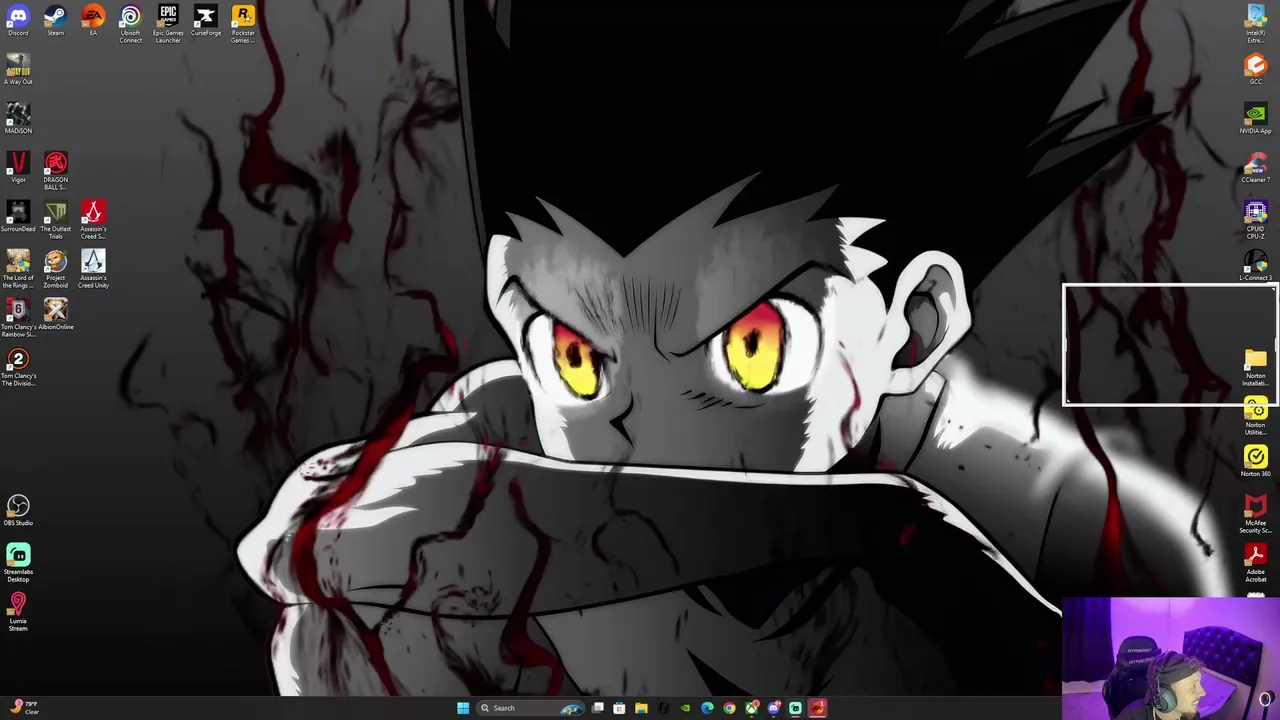Viewport: 1280px width, 720px height.
Task: Select the Dragon Ball game shortcut
Action: pos(55,171)
